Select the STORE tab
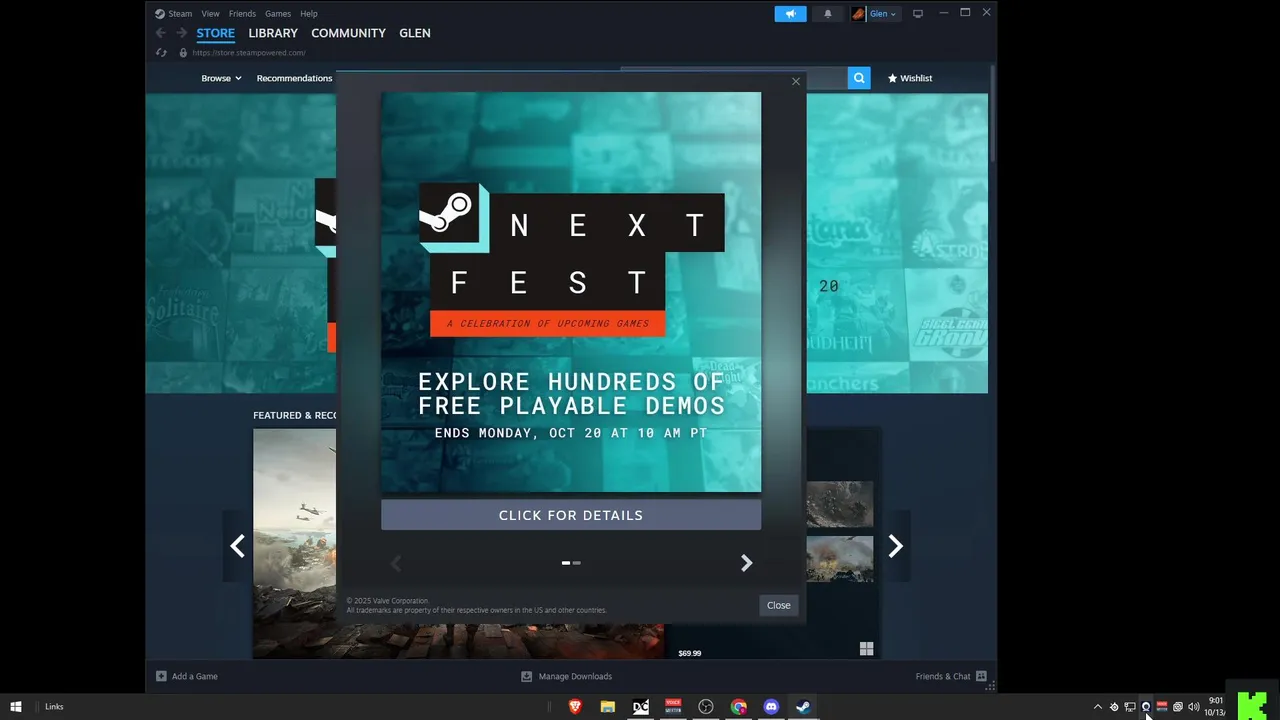 pyautogui.click(x=215, y=33)
